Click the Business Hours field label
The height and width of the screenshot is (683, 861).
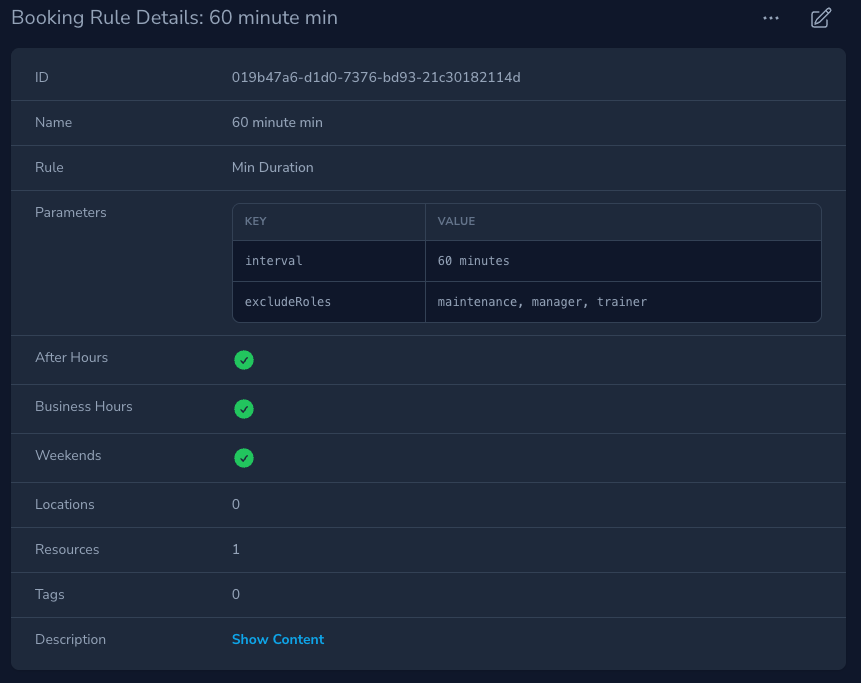[x=83, y=406]
